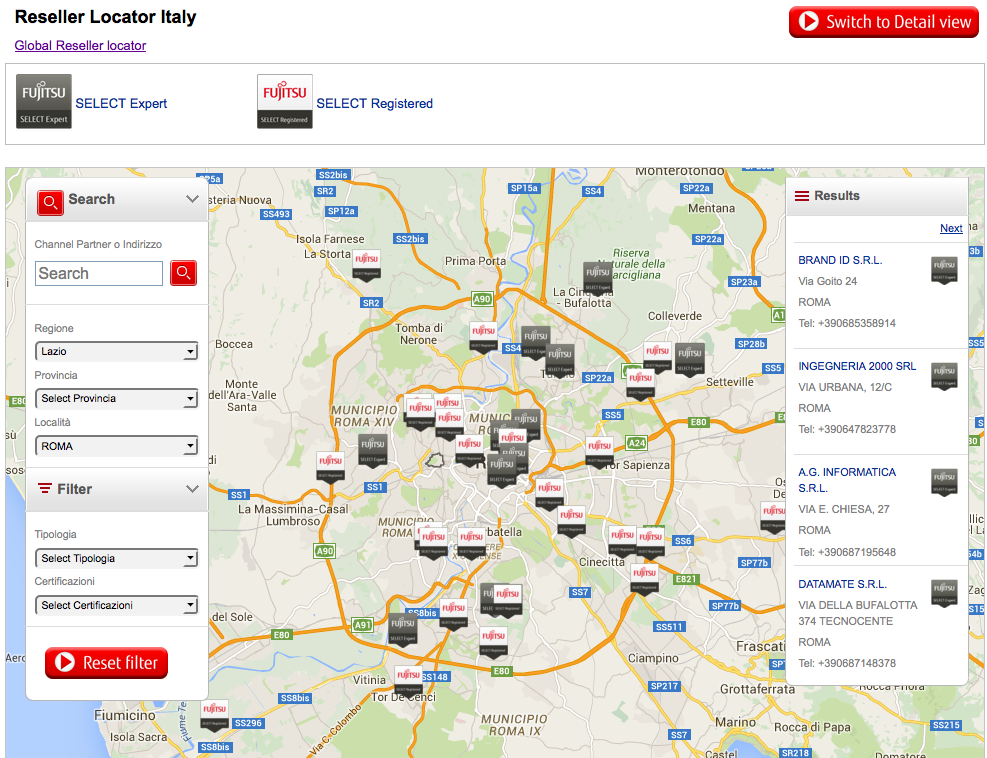Open the Select Provincia dropdown
This screenshot has width=987, height=758.
click(117, 399)
